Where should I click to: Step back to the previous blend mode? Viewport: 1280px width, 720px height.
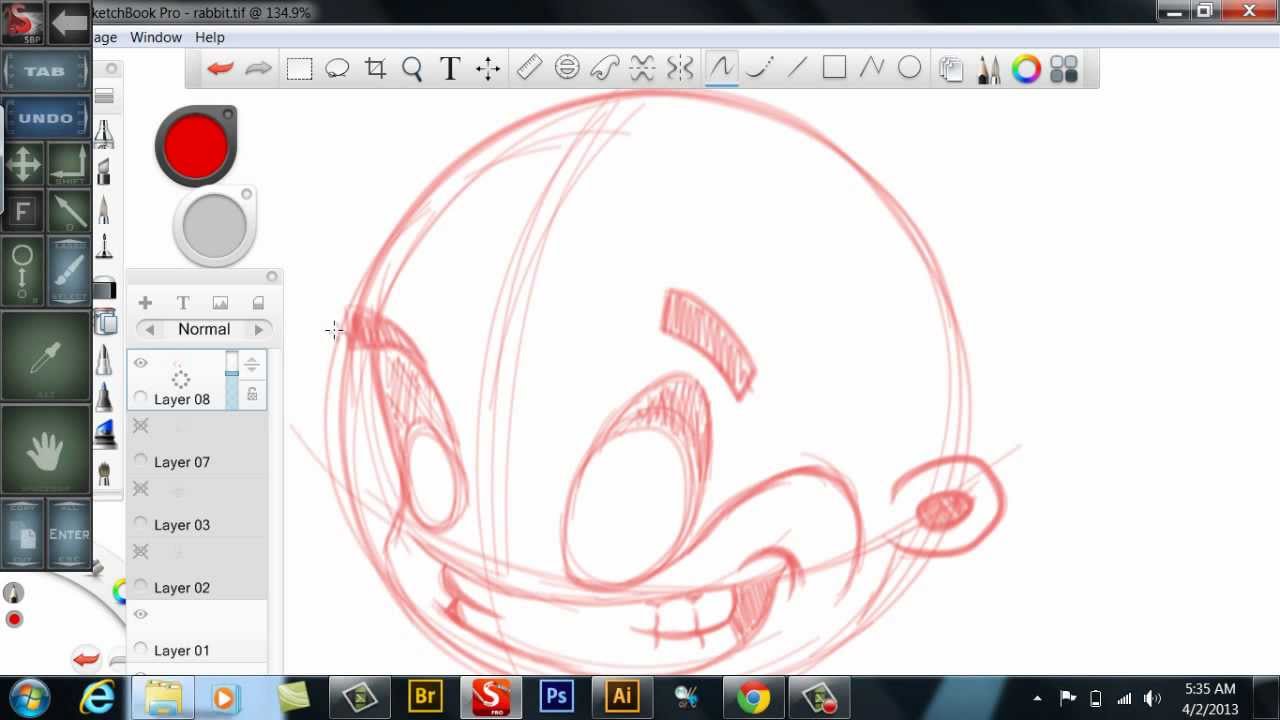(149, 329)
